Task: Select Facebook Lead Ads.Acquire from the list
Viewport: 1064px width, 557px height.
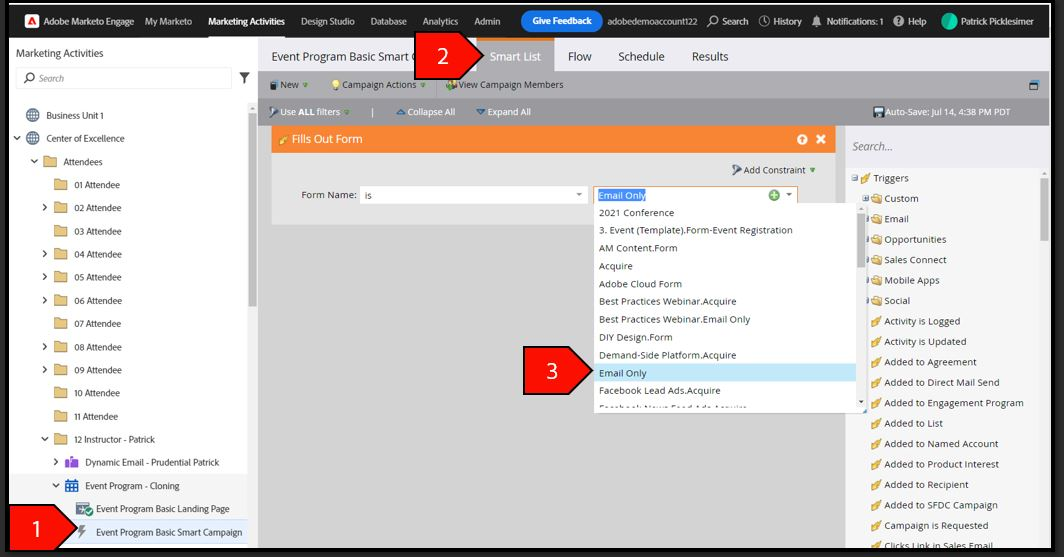Action: pyautogui.click(x=660, y=391)
